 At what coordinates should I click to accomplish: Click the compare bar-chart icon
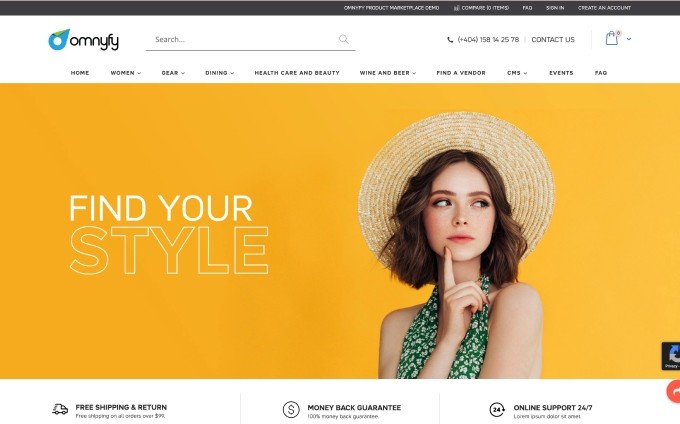[456, 8]
